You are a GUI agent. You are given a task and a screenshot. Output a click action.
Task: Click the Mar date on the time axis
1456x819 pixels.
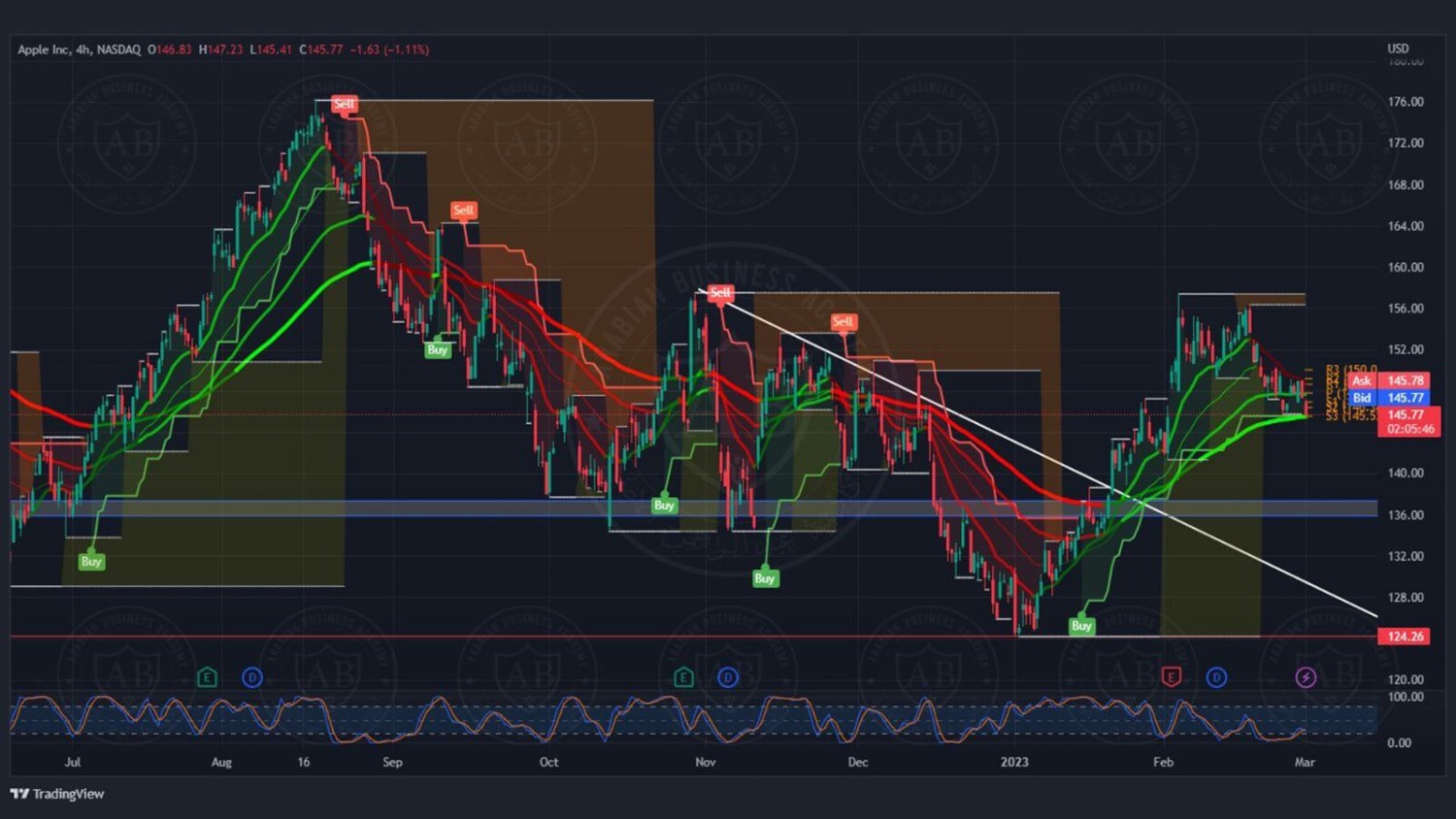click(1305, 762)
